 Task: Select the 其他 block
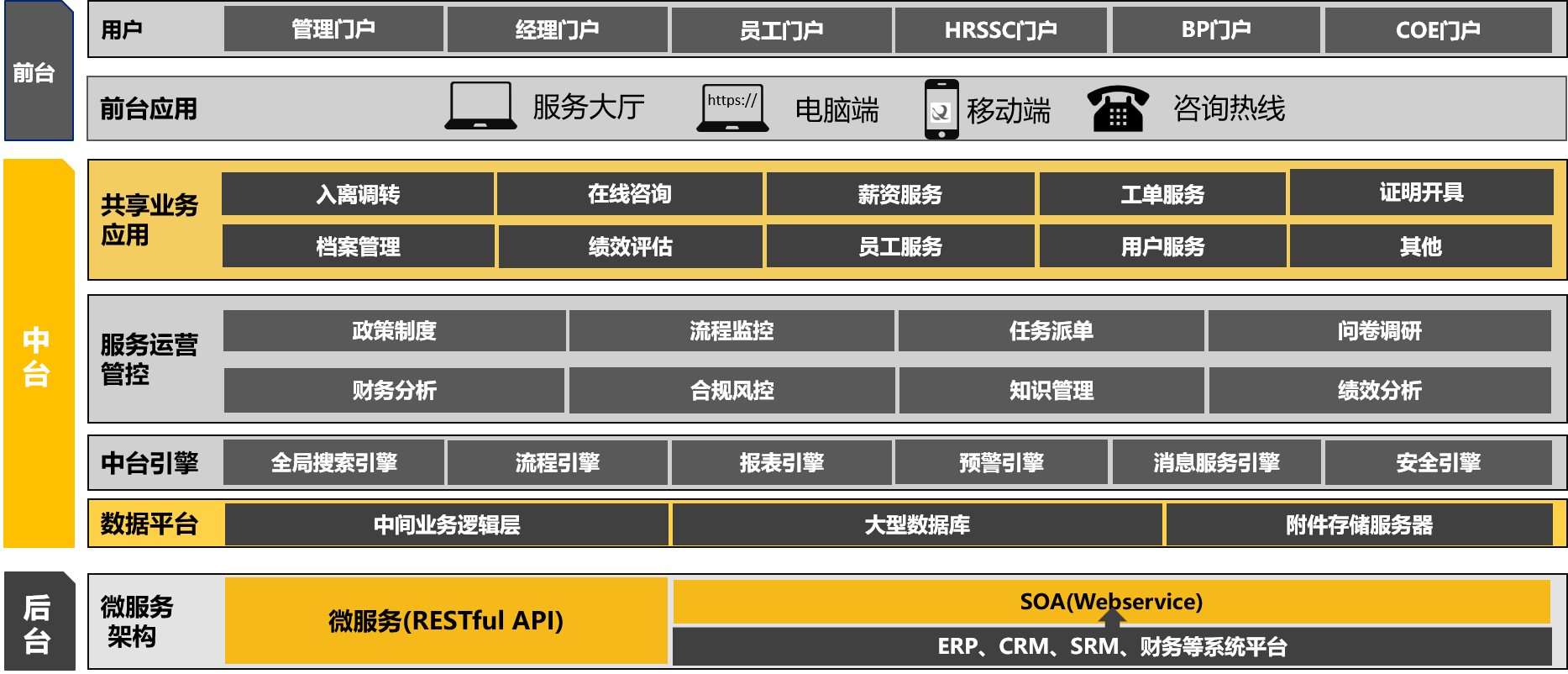pyautogui.click(x=1421, y=246)
